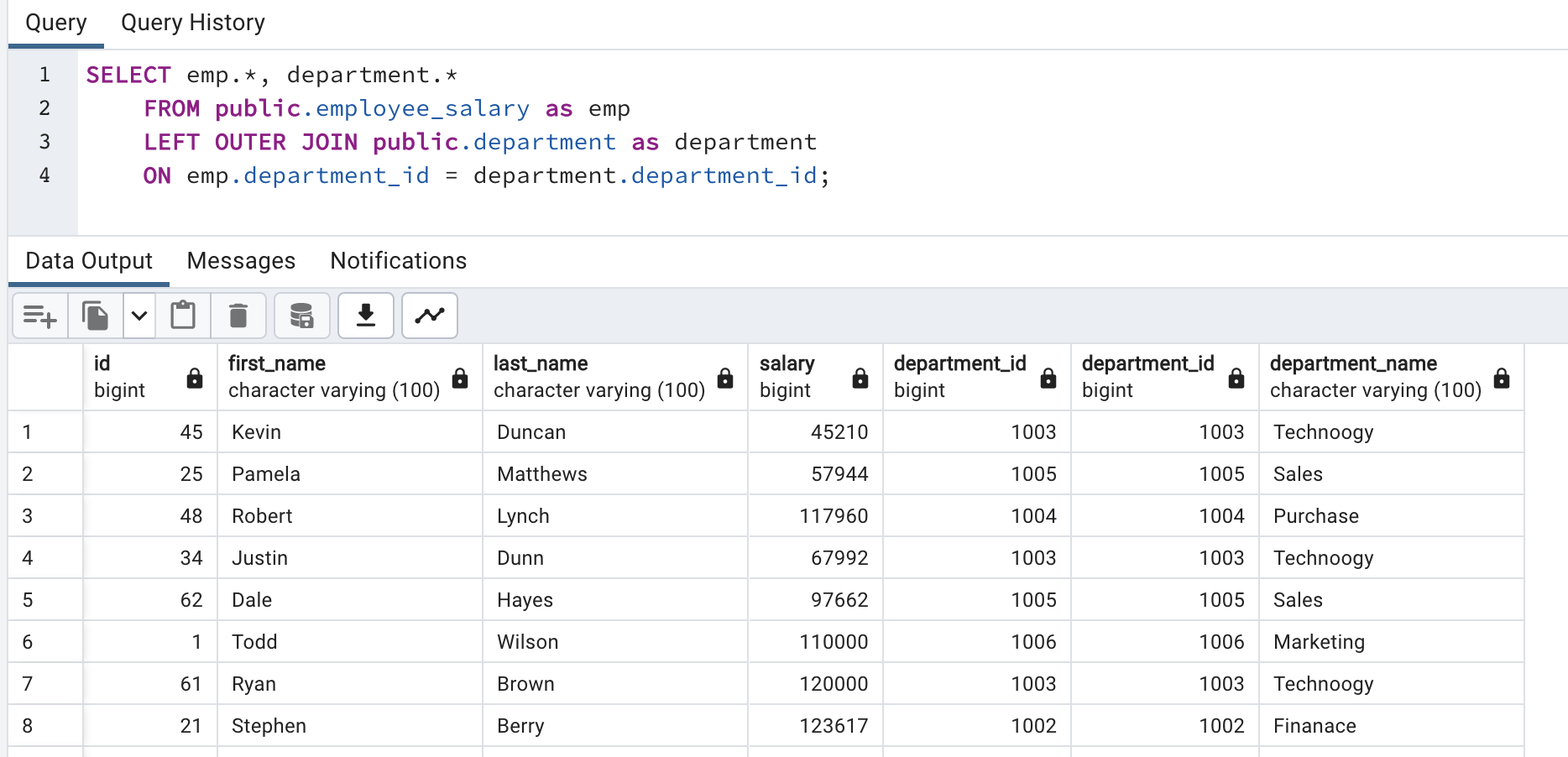Open the copy options dropdown arrow
The width and height of the screenshot is (1568, 757).
[x=139, y=316]
